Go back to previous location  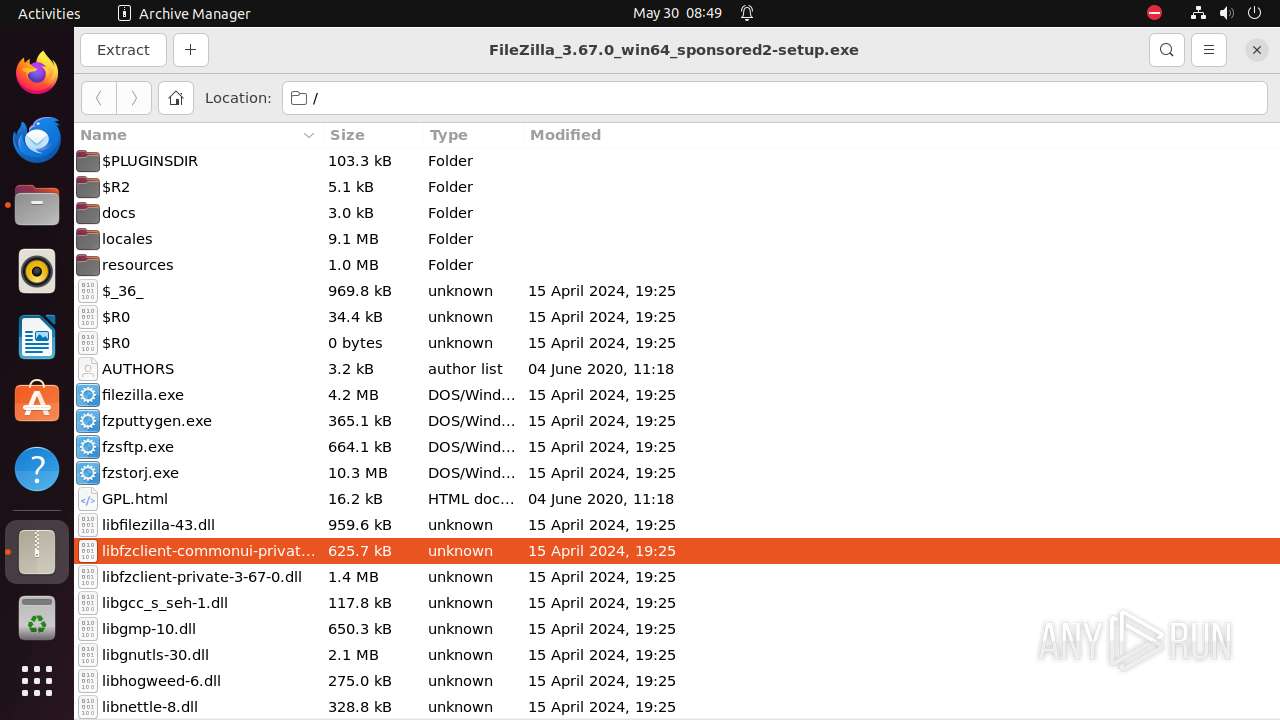click(98, 98)
